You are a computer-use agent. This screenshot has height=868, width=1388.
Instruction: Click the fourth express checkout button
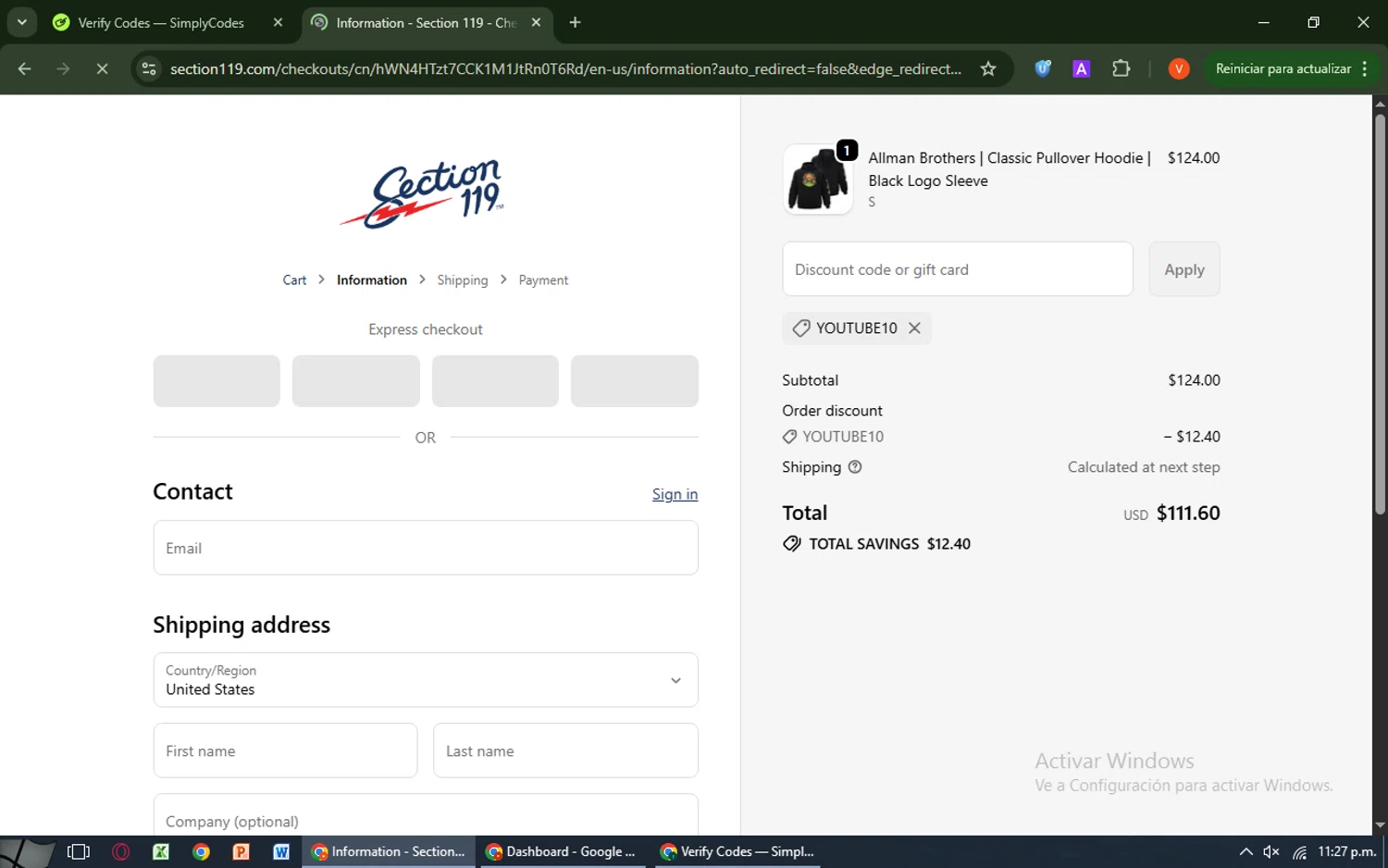pos(635,381)
